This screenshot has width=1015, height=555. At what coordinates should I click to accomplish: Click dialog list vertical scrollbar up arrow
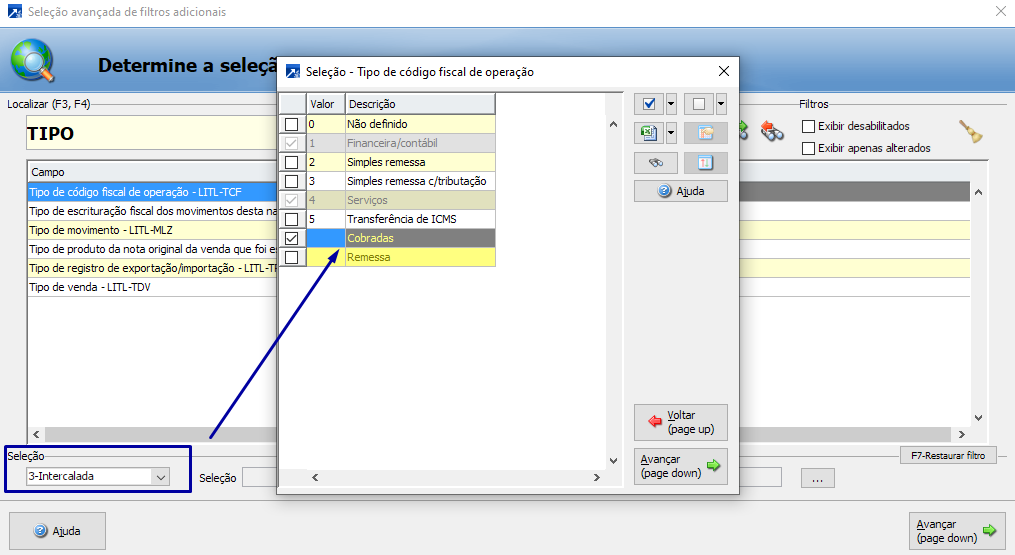tap(614, 124)
